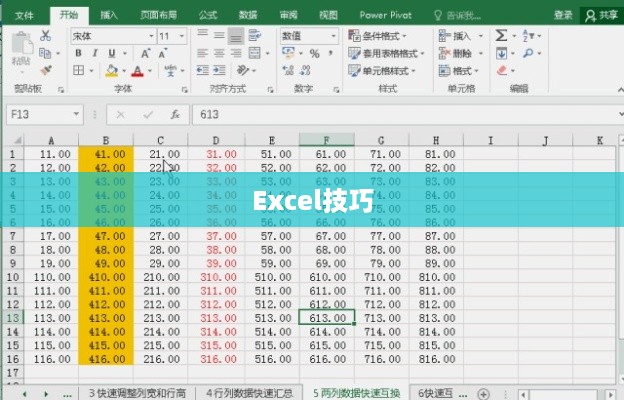Click the 登录 sign-in link
The width and height of the screenshot is (624, 400).
pos(564,15)
